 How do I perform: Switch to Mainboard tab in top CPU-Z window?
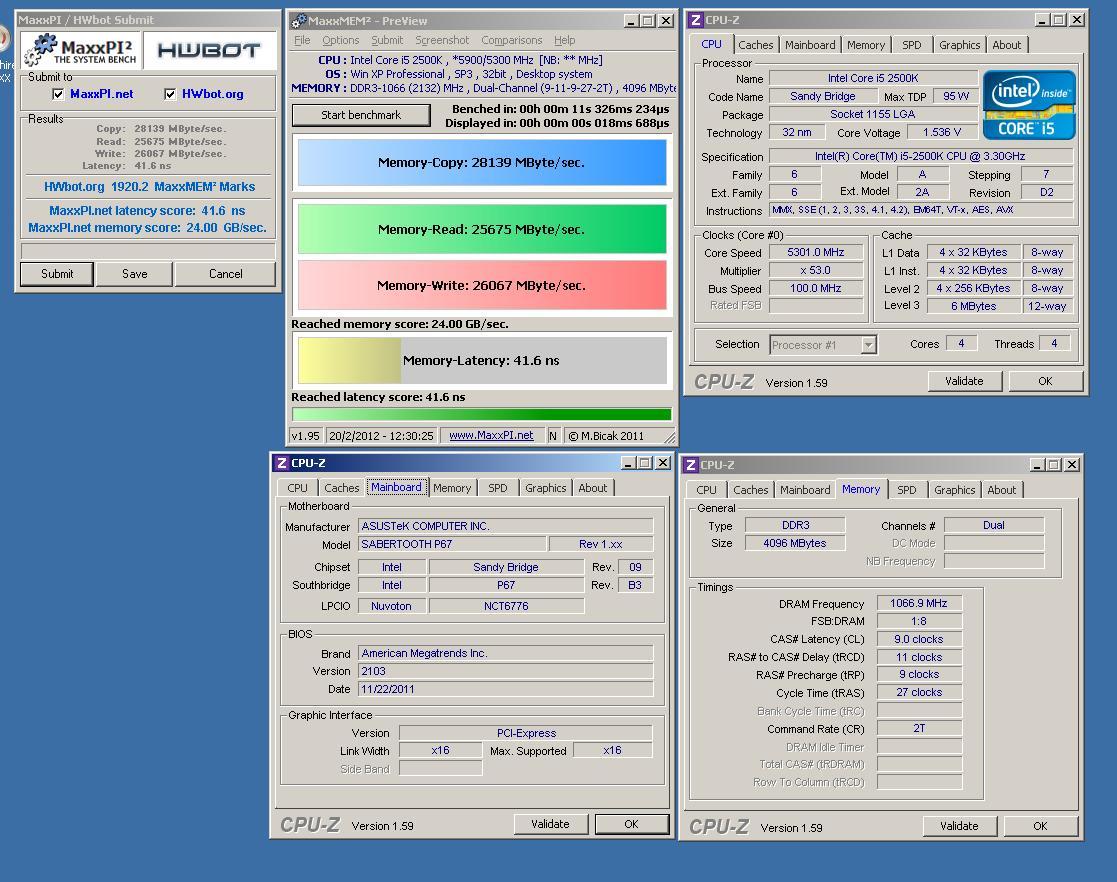(810, 45)
